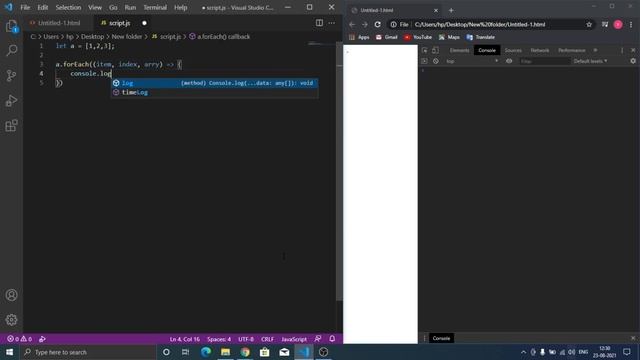Viewport: 640px width, 360px height.
Task: Open the VS Code Search view
Action: click(x=11, y=51)
